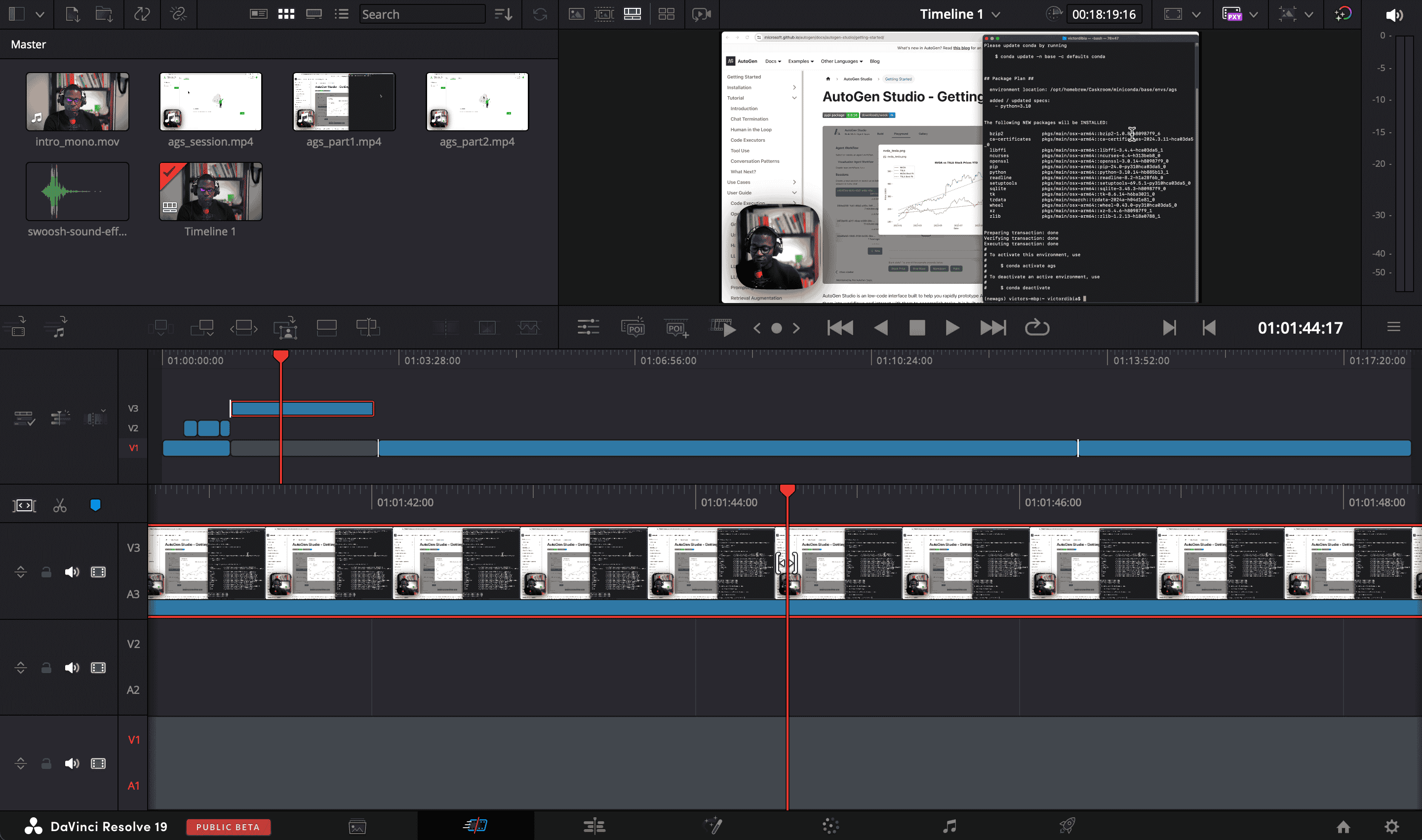This screenshot has height=840, width=1422.
Task: Select the Split Clip scissors tool
Action: (x=59, y=505)
